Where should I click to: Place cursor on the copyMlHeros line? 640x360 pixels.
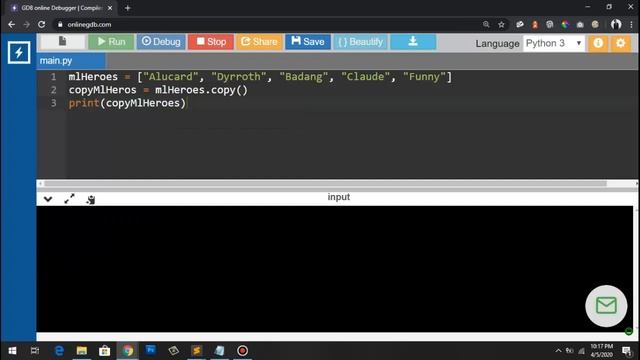point(158,90)
